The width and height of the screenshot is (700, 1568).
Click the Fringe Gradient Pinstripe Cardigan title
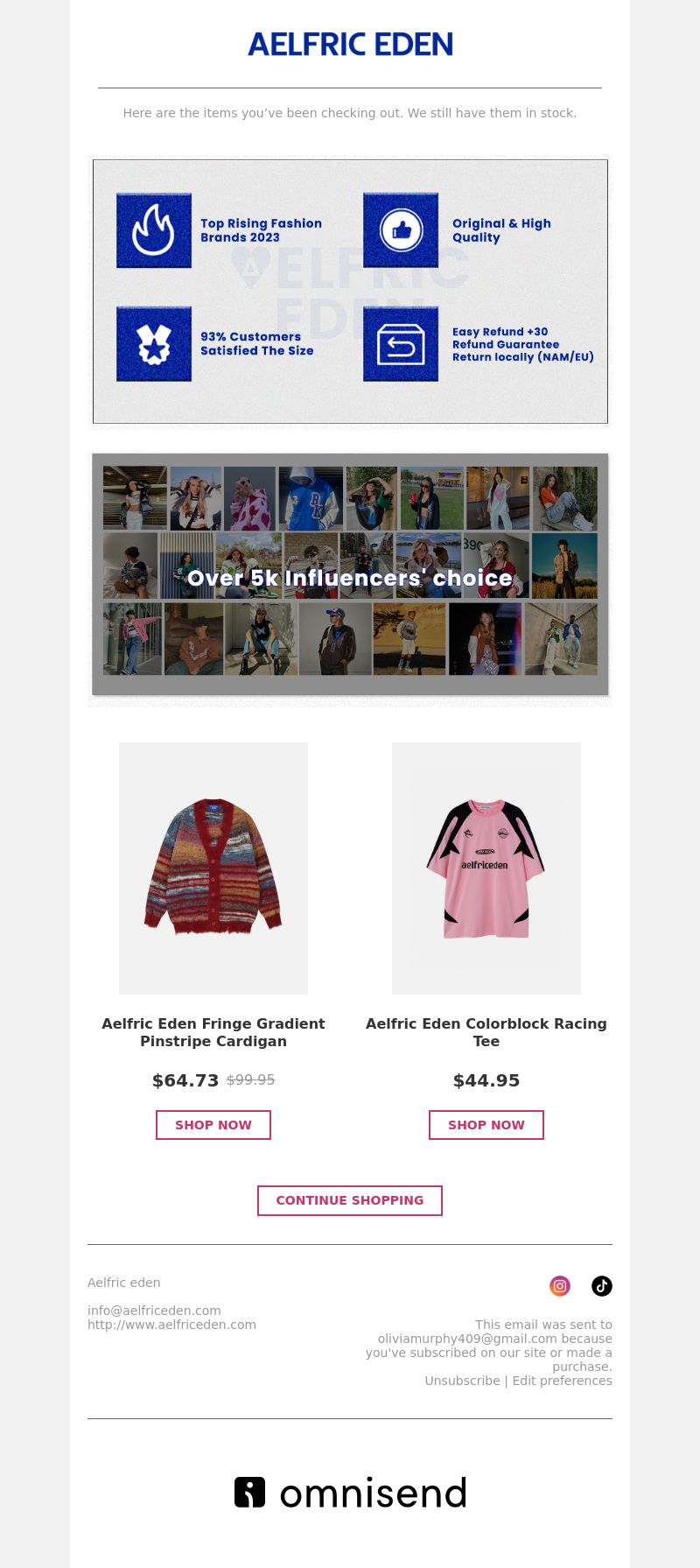pos(213,1032)
